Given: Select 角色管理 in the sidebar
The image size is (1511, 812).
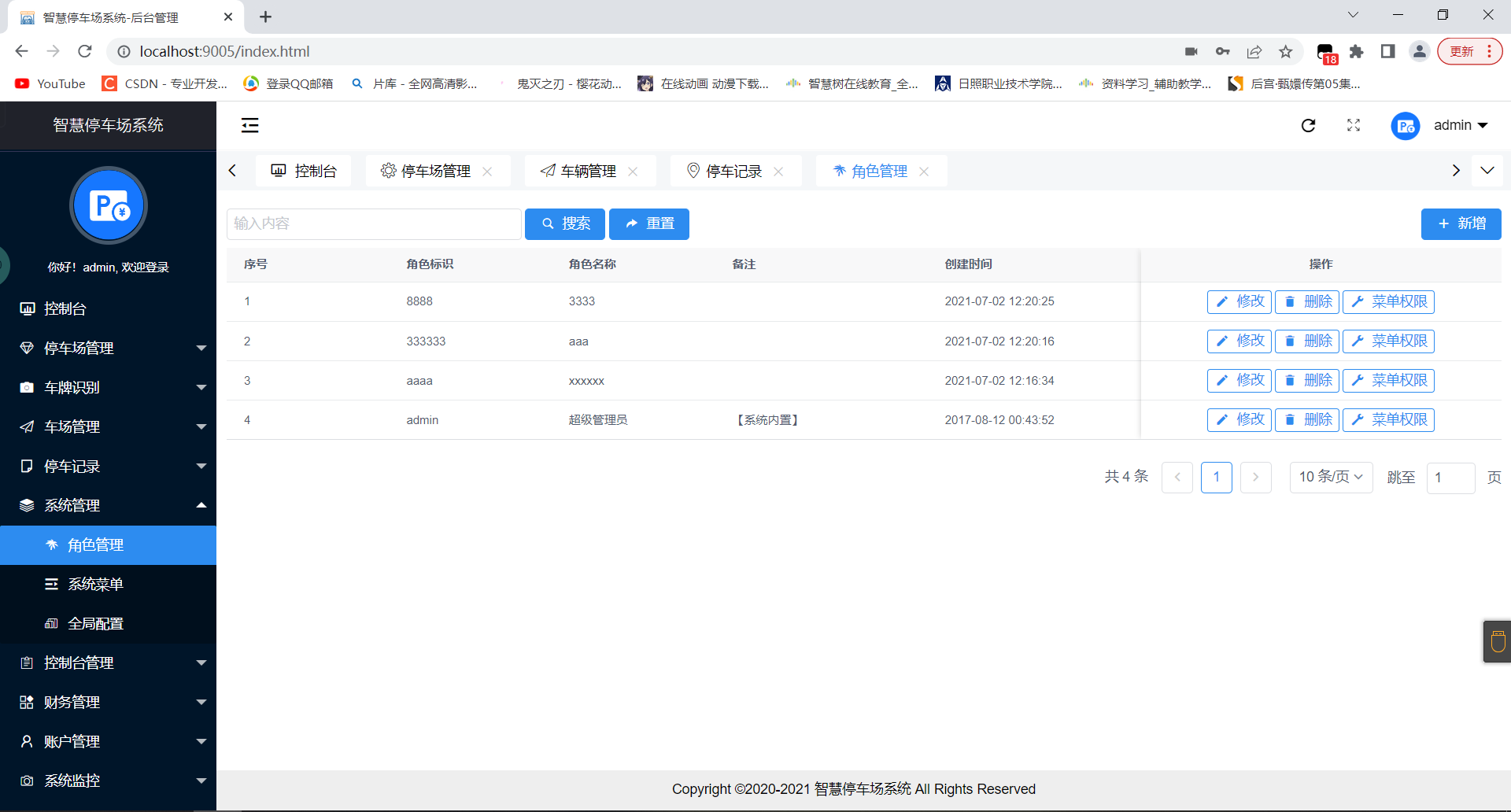Looking at the screenshot, I should pos(108,545).
